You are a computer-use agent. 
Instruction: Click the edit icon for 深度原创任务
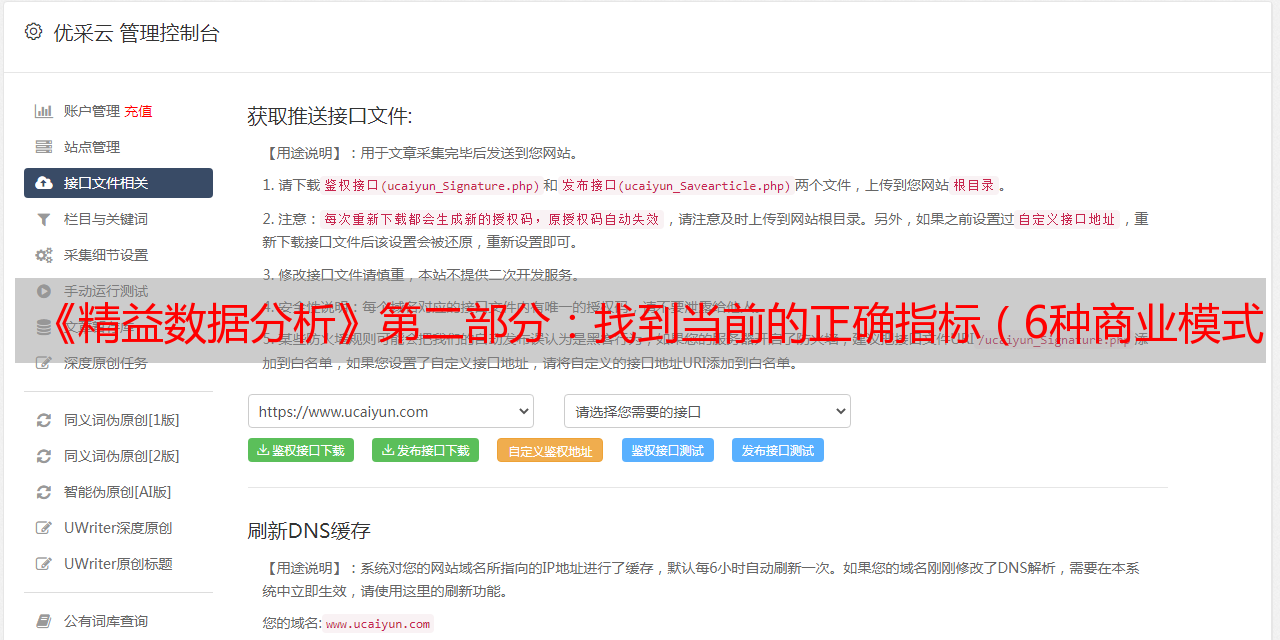[x=44, y=363]
